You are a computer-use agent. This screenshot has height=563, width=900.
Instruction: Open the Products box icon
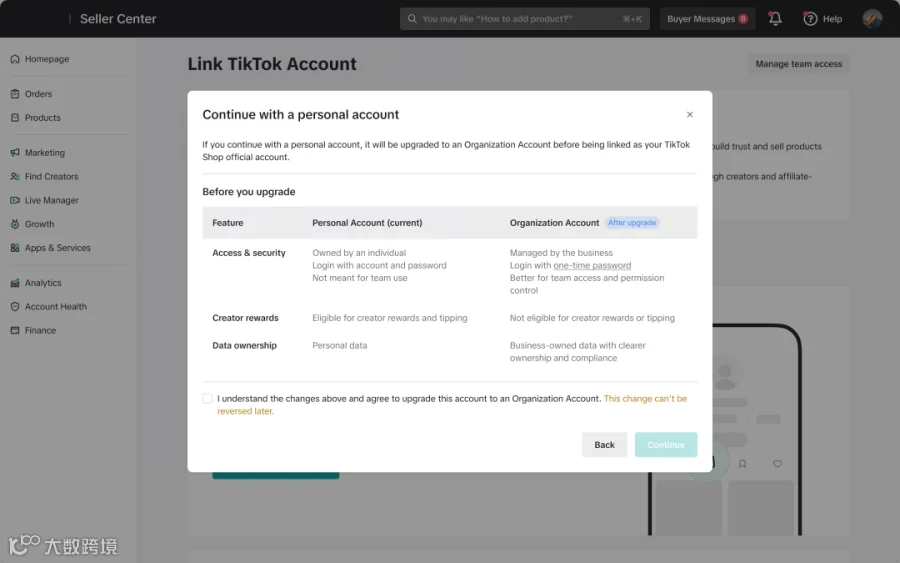click(x=15, y=117)
